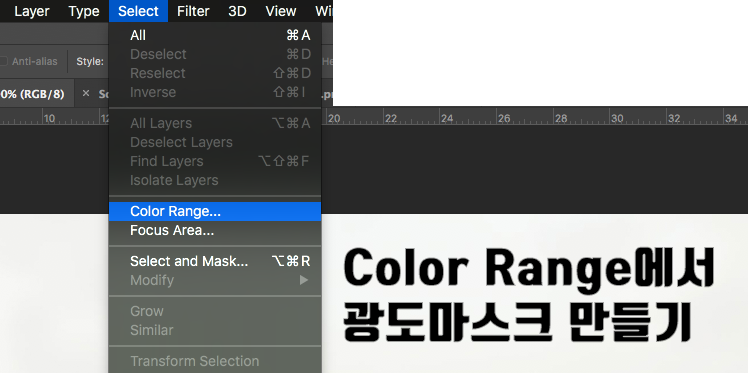Click All Layers menu entry
This screenshot has width=748, height=373.
click(x=215, y=123)
